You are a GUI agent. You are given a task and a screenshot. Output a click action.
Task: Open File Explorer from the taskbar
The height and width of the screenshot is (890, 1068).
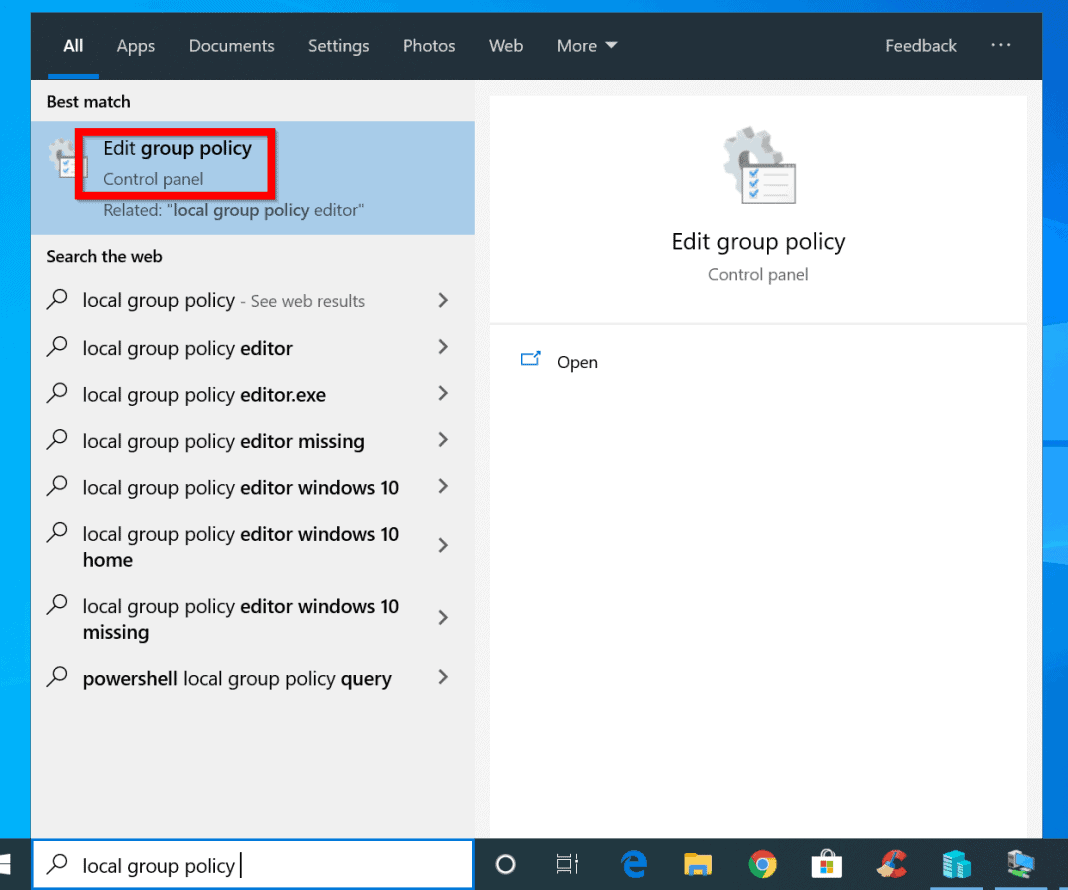(698, 864)
